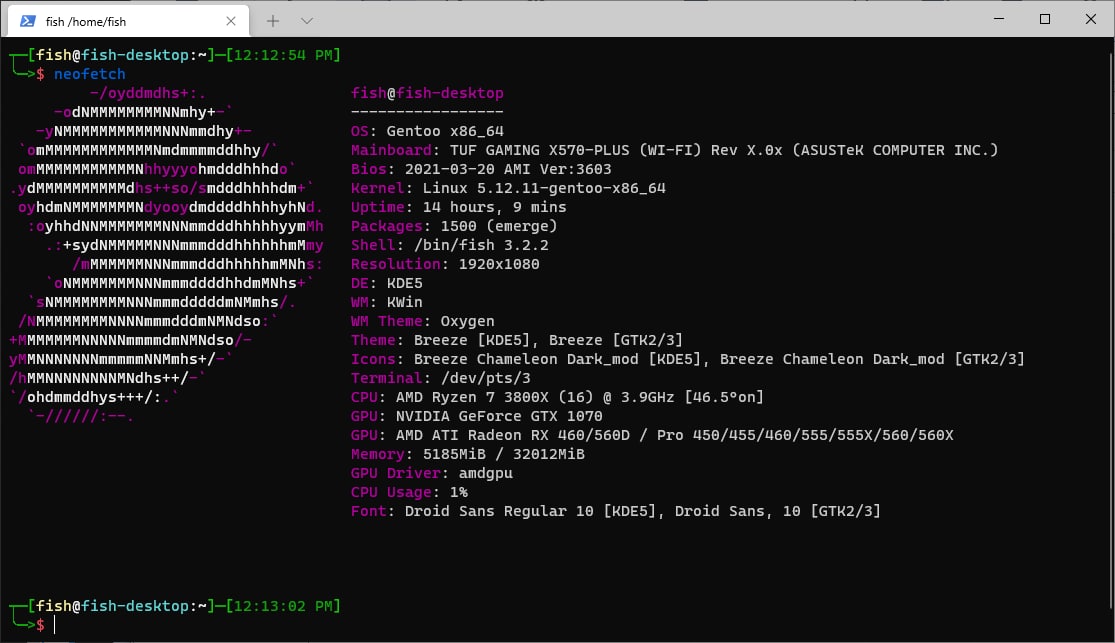Select the fish /home/fish tab
This screenshot has width=1115, height=643.
[128, 21]
